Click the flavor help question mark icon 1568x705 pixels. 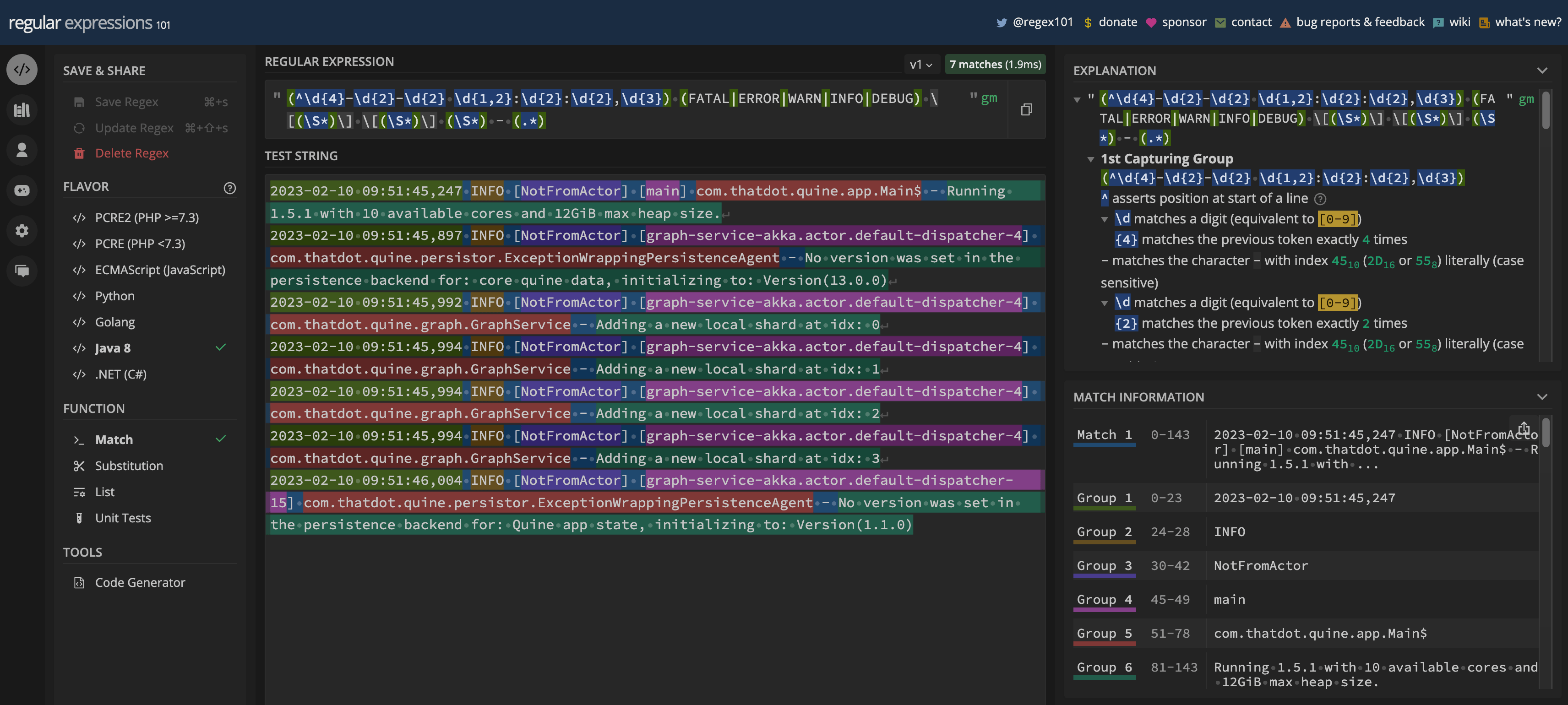(229, 188)
